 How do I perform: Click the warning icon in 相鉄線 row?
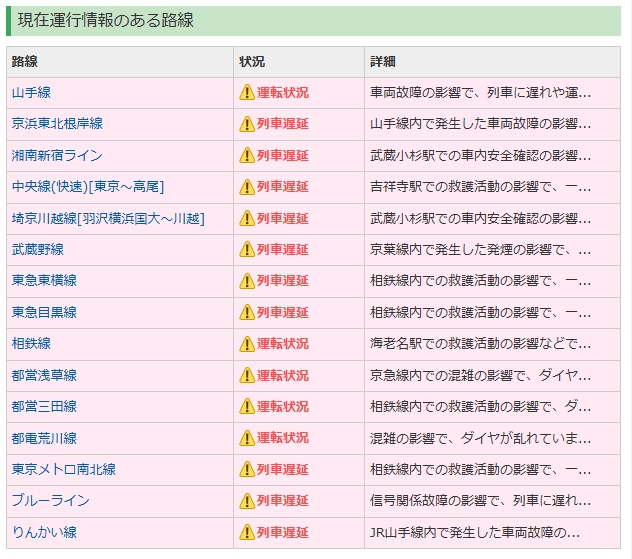pos(247,344)
